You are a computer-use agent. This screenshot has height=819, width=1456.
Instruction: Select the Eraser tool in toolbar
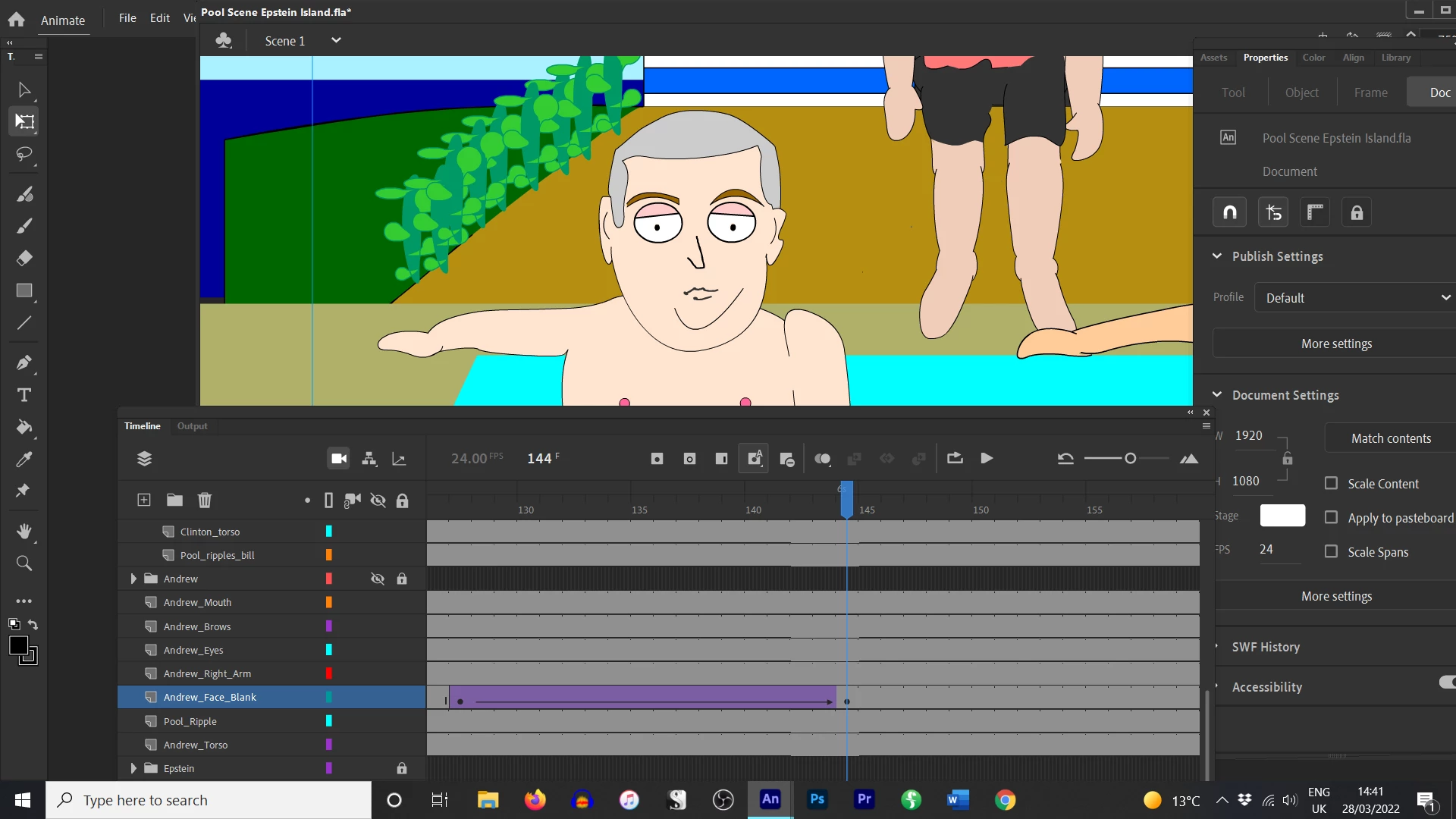click(24, 258)
